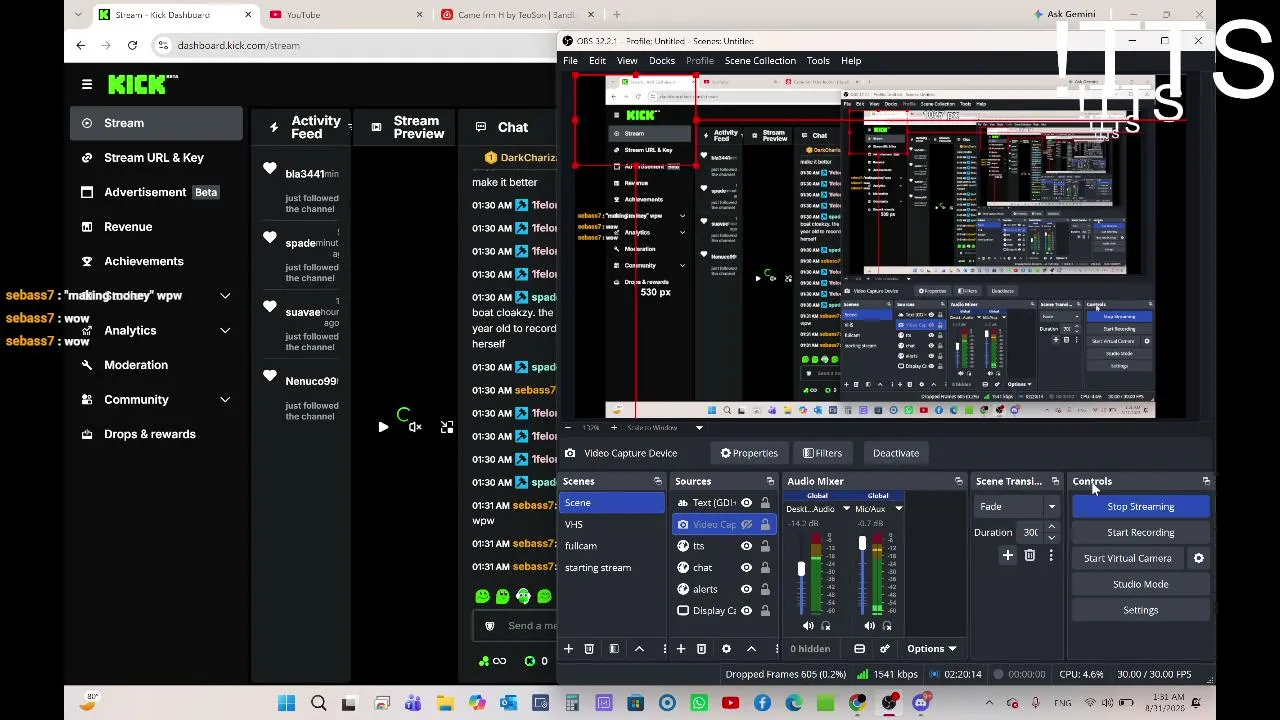This screenshot has height=720, width=1280.
Task: Open transition properties three-dot menu
Action: tap(1051, 556)
